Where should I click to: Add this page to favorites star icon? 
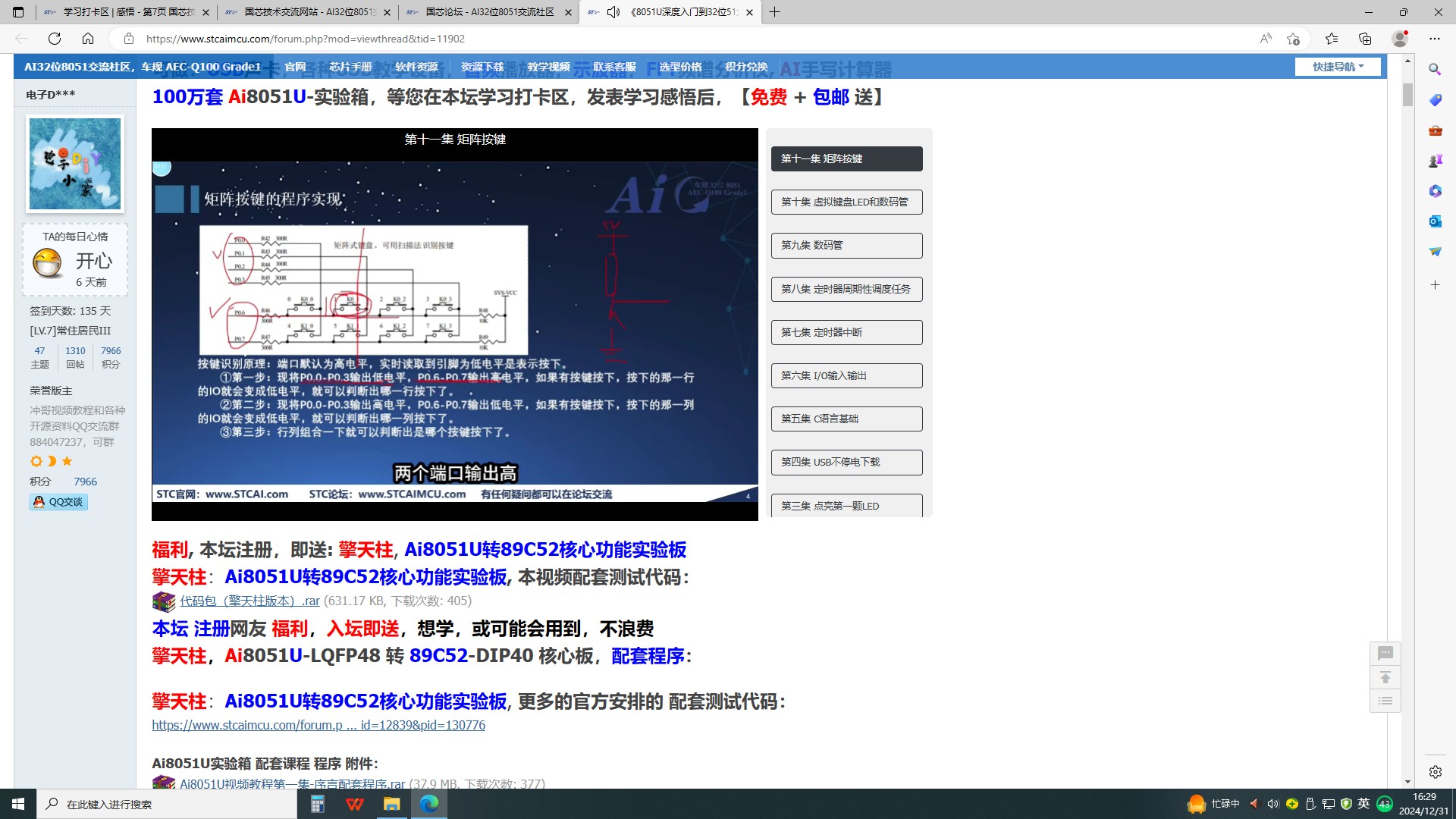pyautogui.click(x=1293, y=39)
